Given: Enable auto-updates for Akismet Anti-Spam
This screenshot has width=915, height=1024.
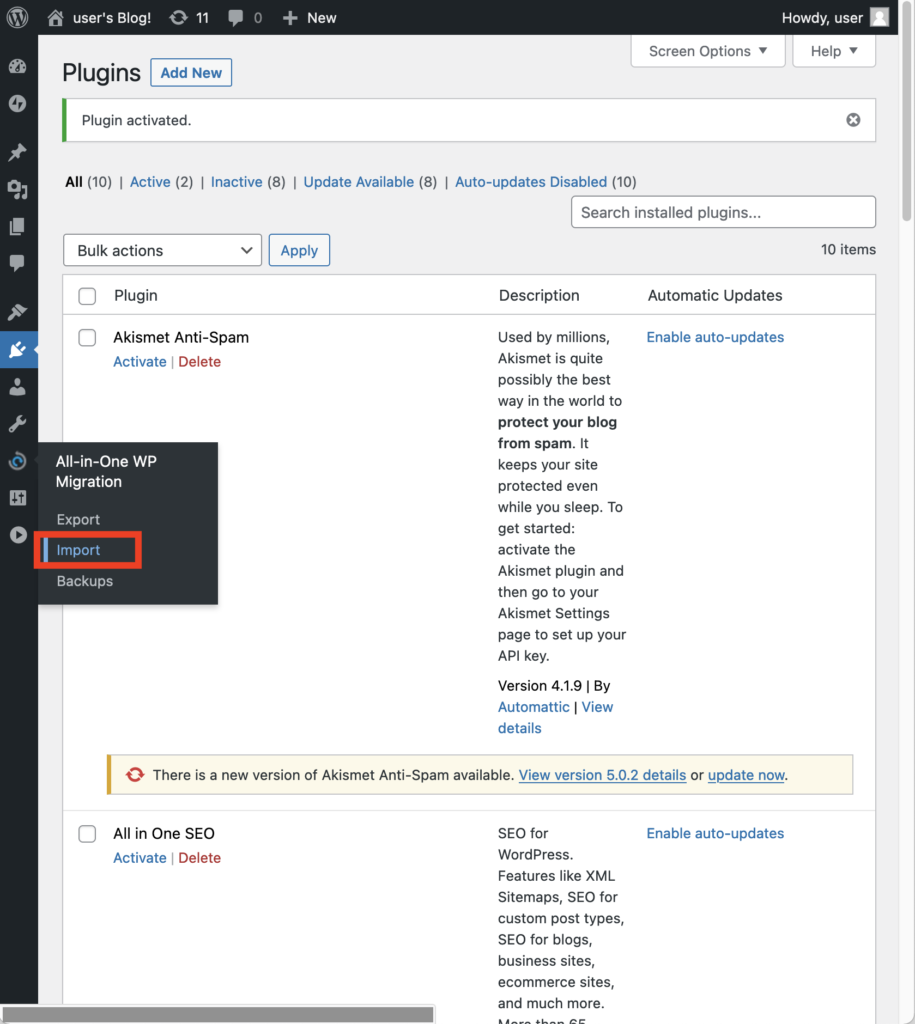Looking at the screenshot, I should coord(715,337).
